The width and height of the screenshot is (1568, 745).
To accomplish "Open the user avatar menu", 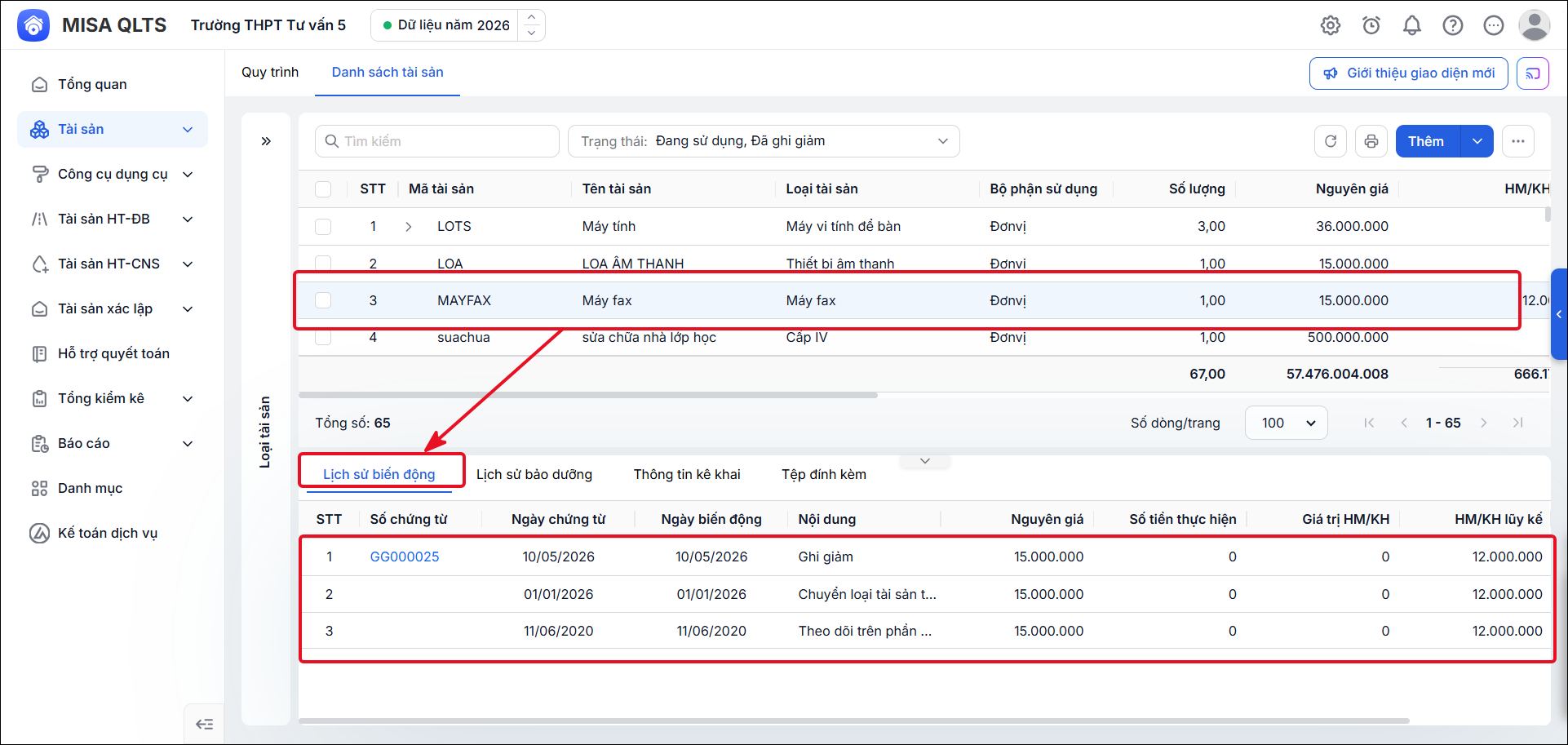I will (x=1535, y=25).
